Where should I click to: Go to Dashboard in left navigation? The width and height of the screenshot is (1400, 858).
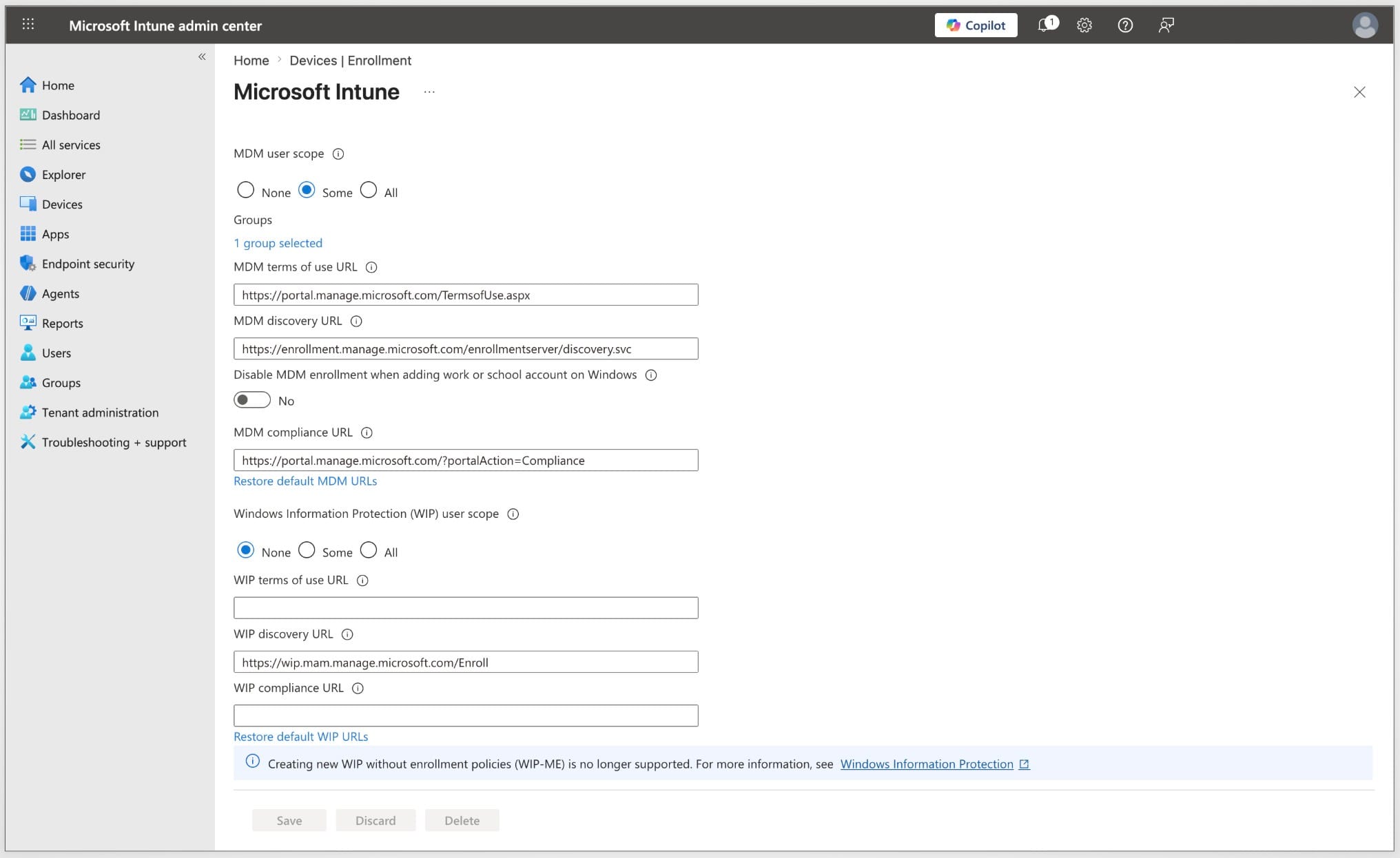tap(71, 115)
